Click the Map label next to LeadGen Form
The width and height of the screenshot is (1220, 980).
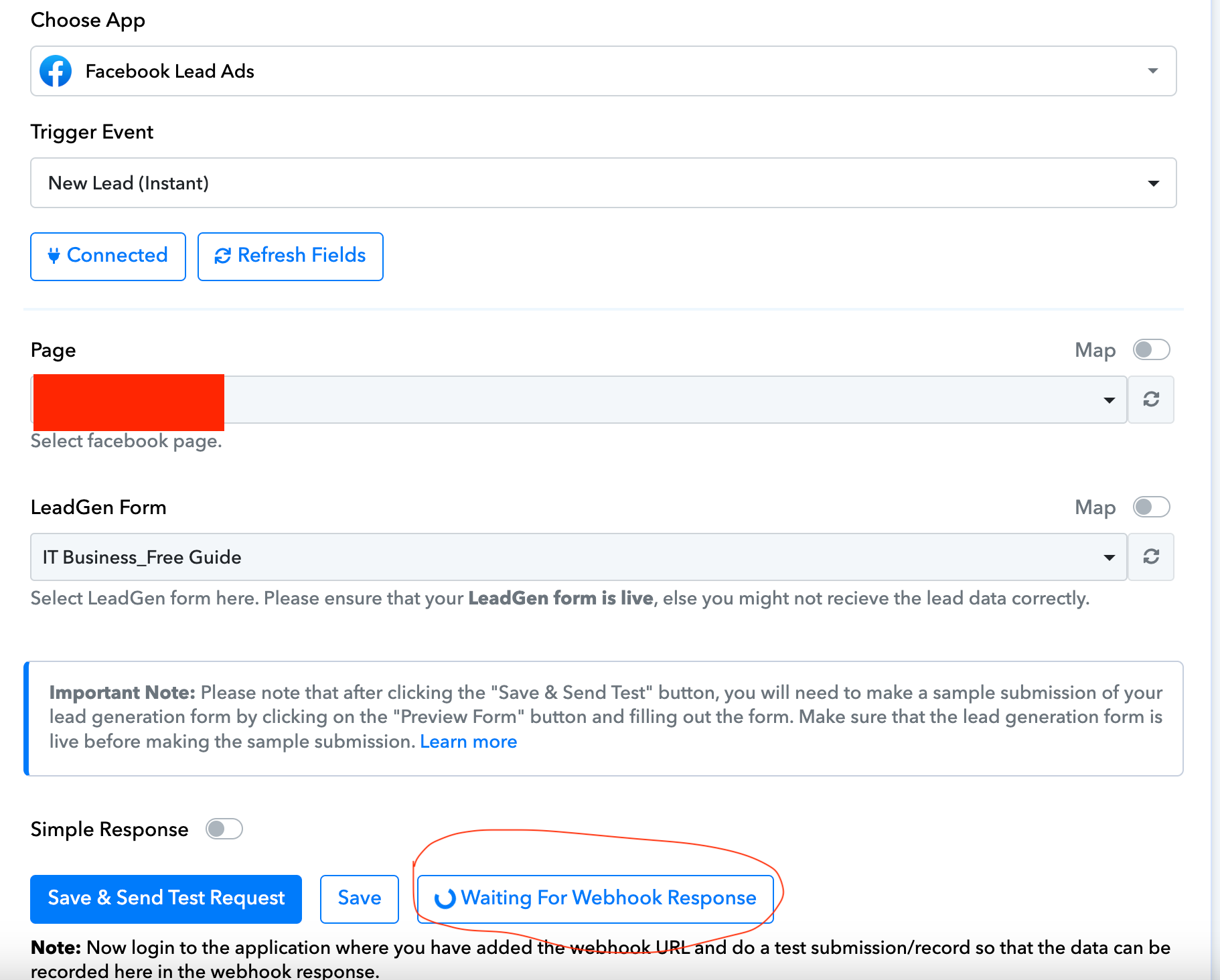[1095, 507]
